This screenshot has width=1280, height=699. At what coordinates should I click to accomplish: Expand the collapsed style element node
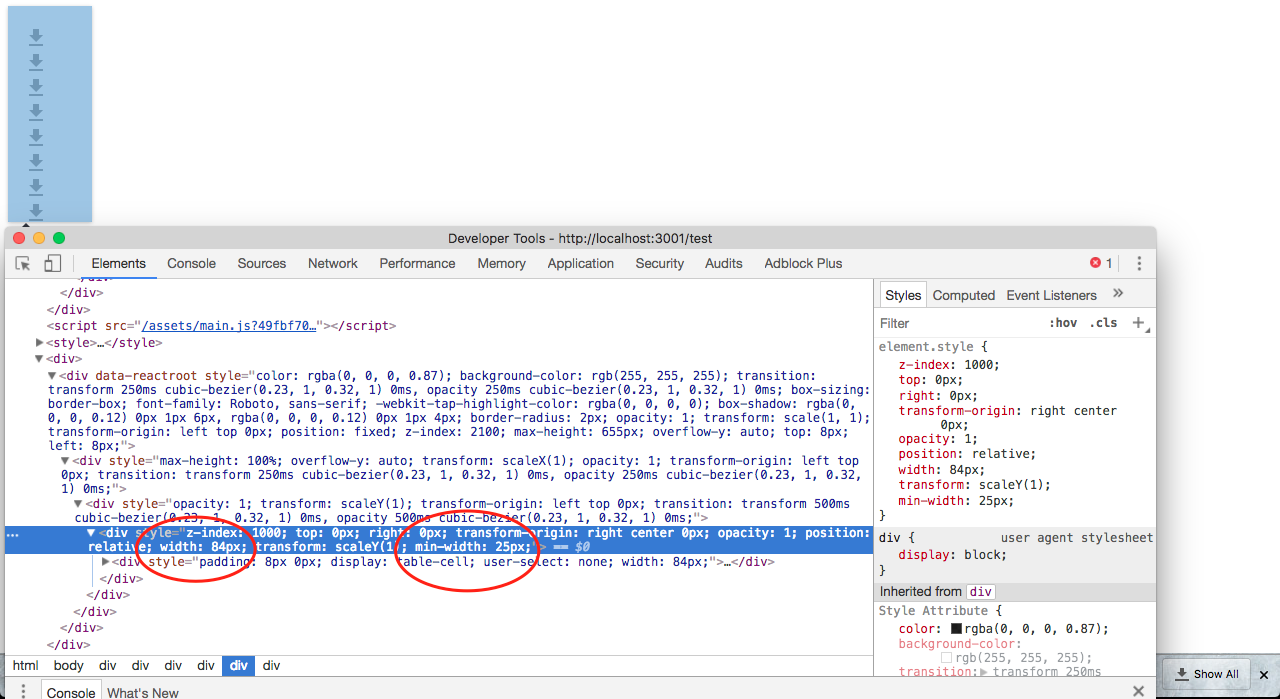(40, 342)
